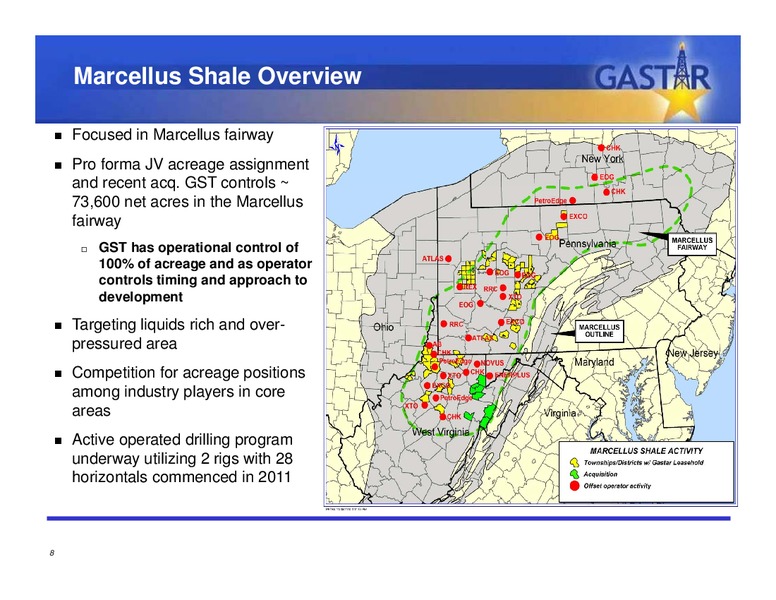
Task: Click 'Townships/Districts w/ Gastar Leasehold' legend text
Action: (x=643, y=462)
